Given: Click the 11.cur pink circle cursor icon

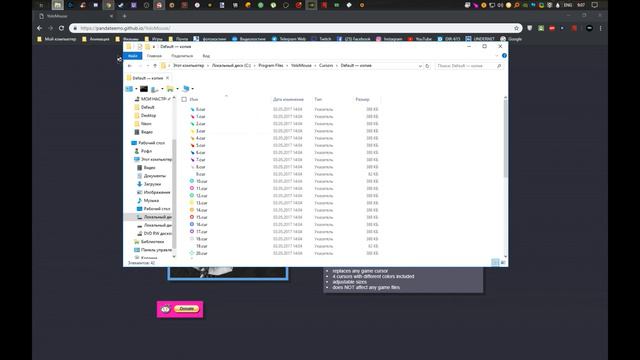Looking at the screenshot, I should pyautogui.click(x=192, y=188).
